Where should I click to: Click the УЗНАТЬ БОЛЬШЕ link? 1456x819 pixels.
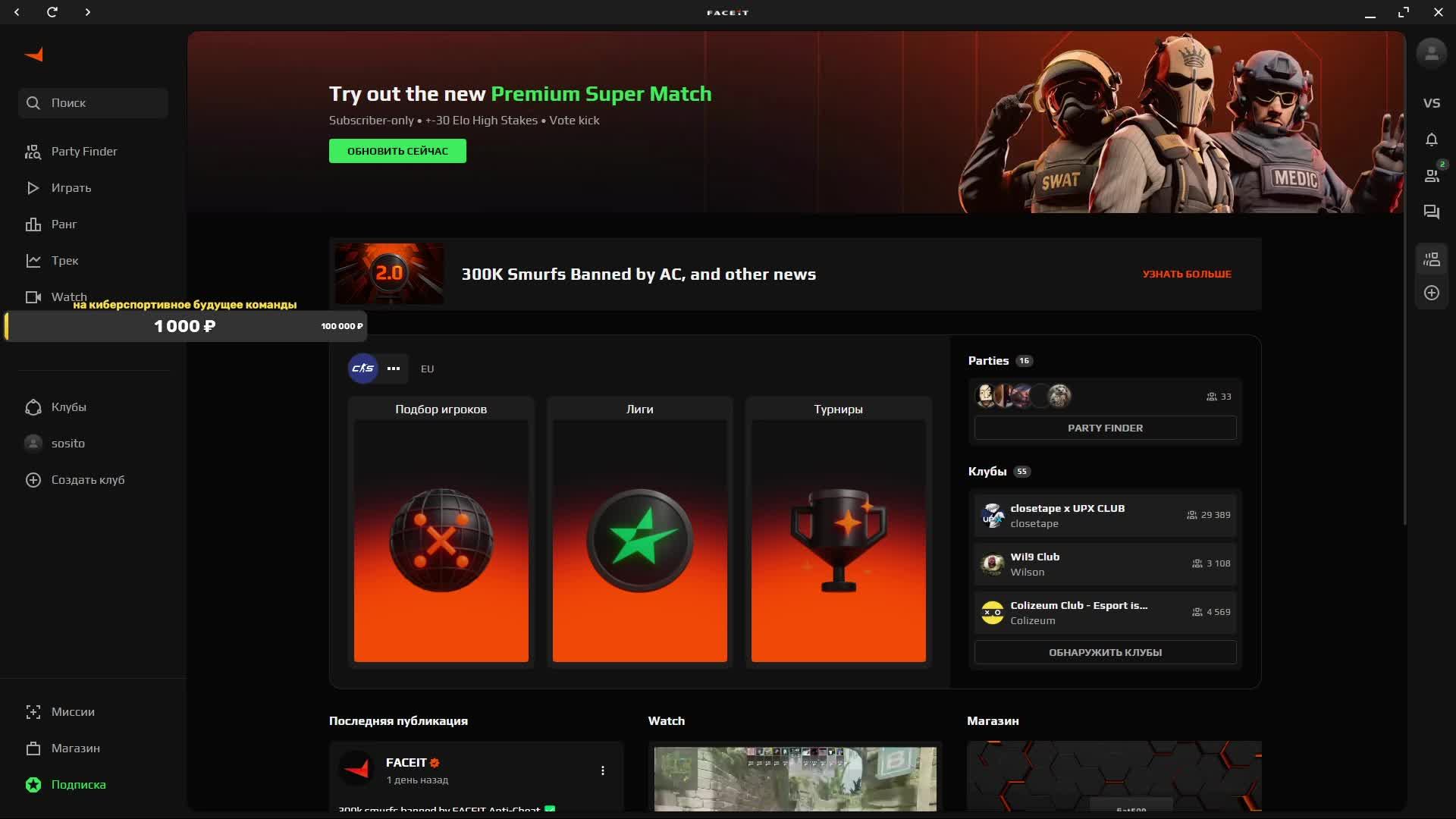coord(1186,274)
